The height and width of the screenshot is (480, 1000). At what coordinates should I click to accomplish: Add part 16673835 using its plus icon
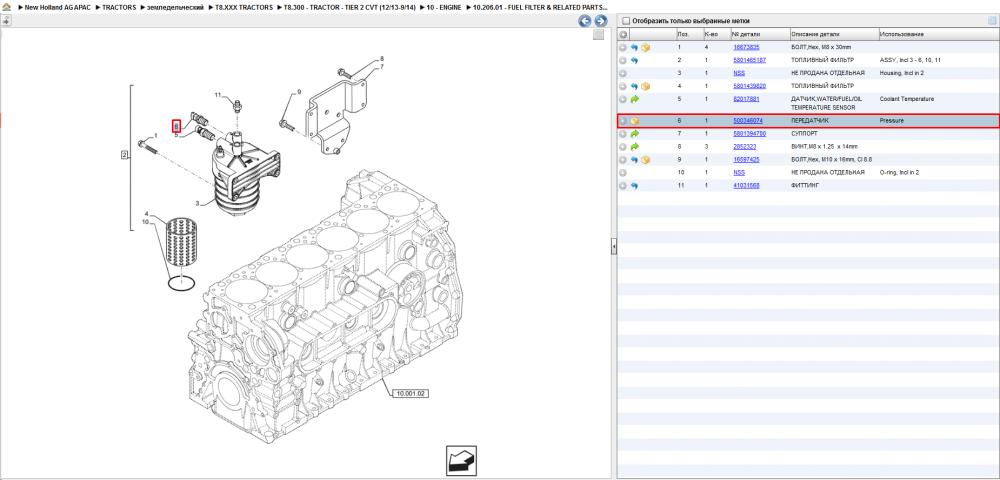coord(623,47)
